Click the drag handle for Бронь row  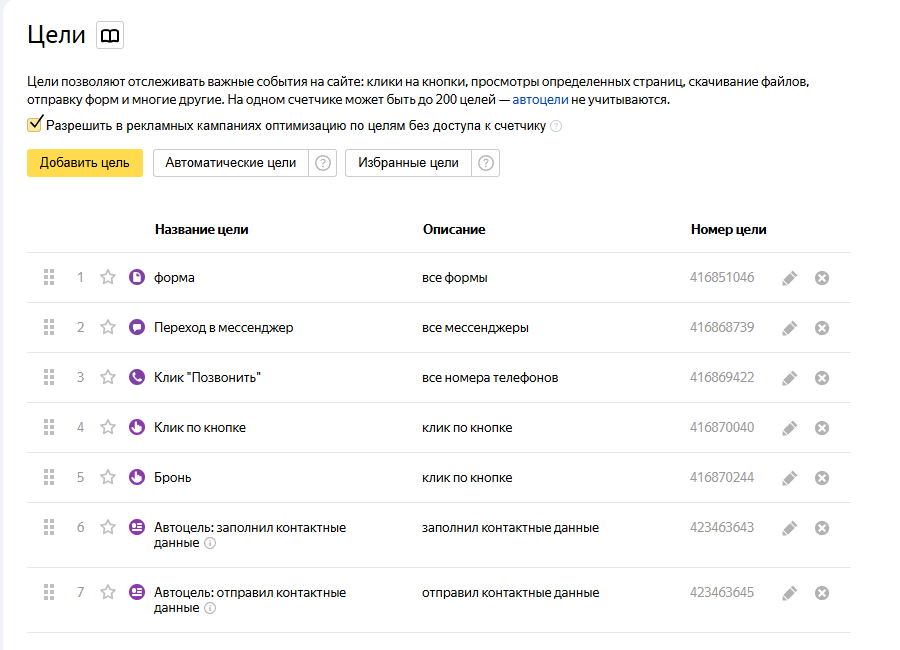tap(49, 477)
